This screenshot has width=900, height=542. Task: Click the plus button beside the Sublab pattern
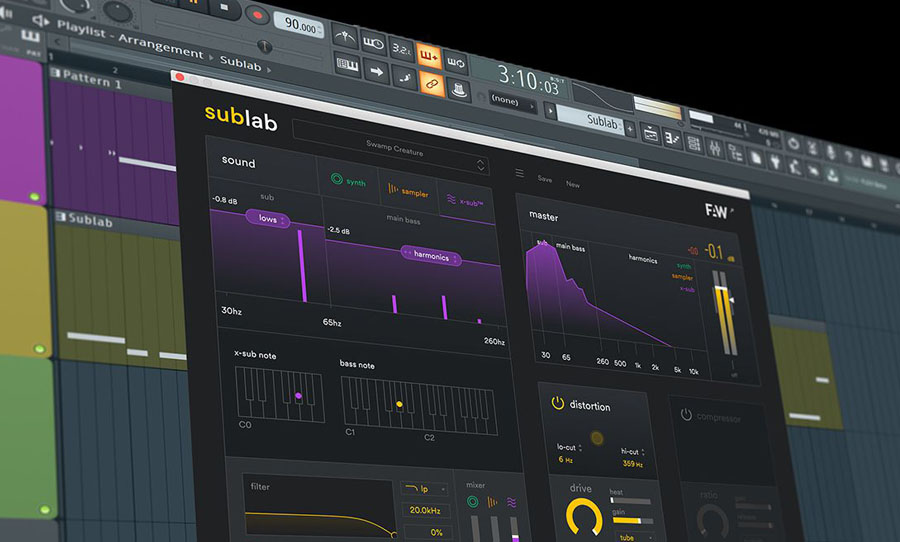tap(630, 129)
